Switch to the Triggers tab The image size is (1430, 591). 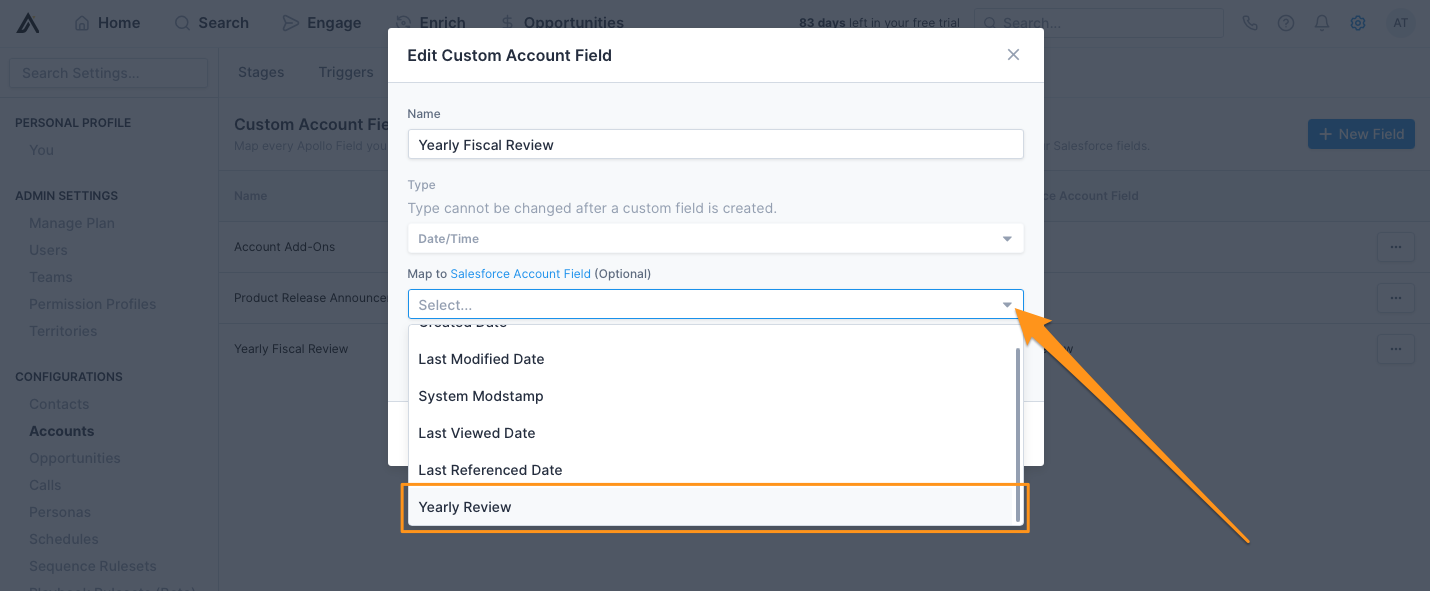[345, 71]
